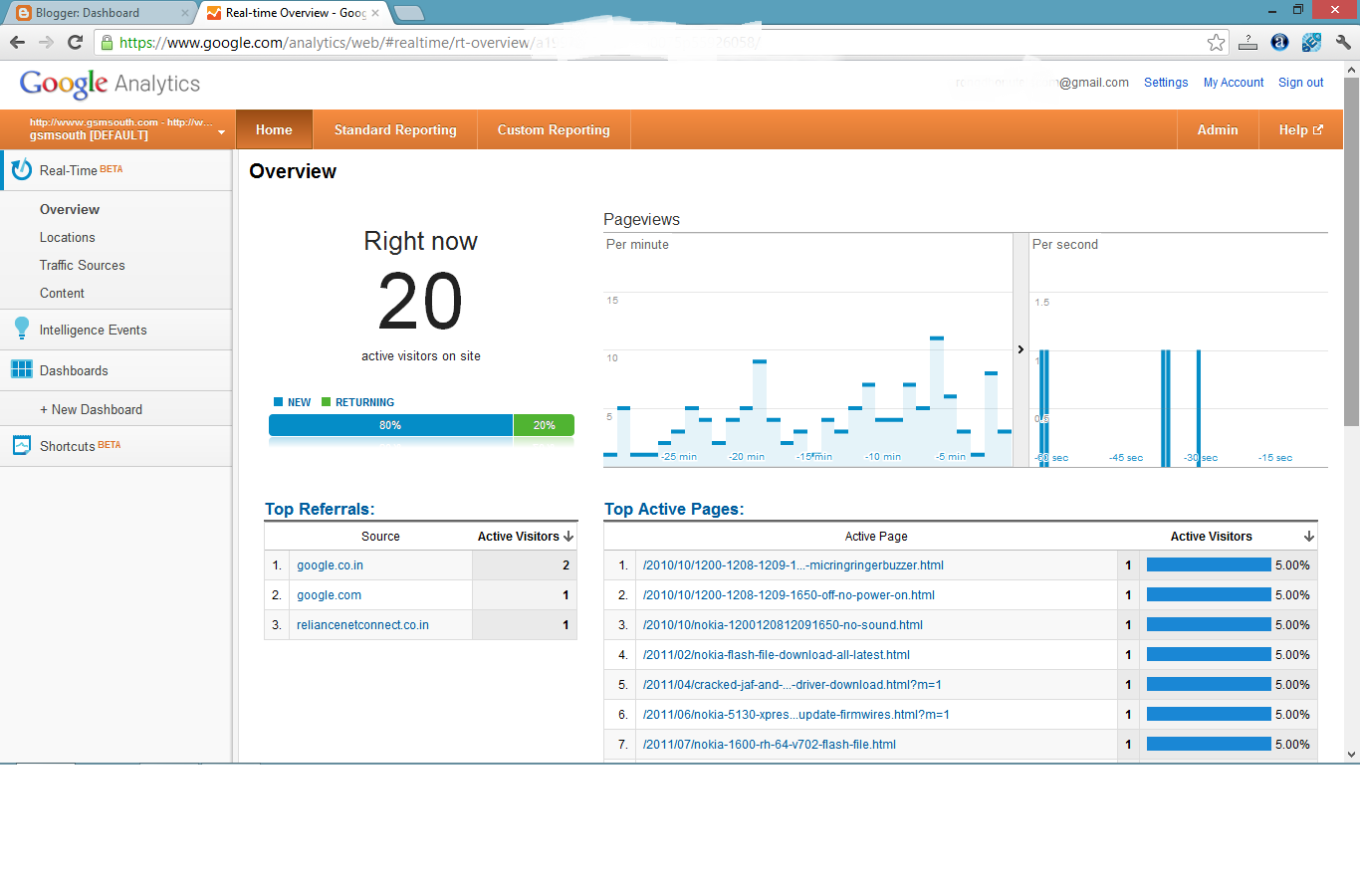
Task: Open nokia-flash-file-download-all-latest.html link
Action: click(777, 654)
